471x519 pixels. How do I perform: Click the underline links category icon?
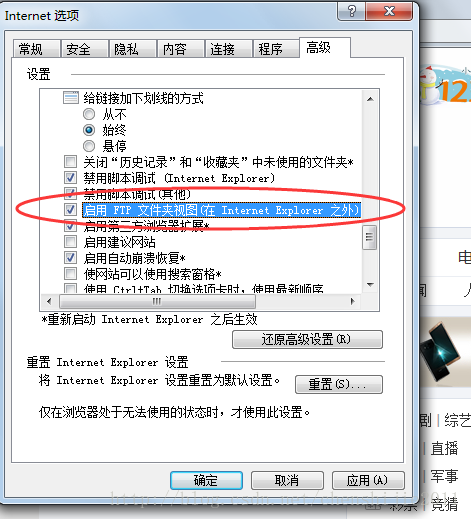point(71,98)
